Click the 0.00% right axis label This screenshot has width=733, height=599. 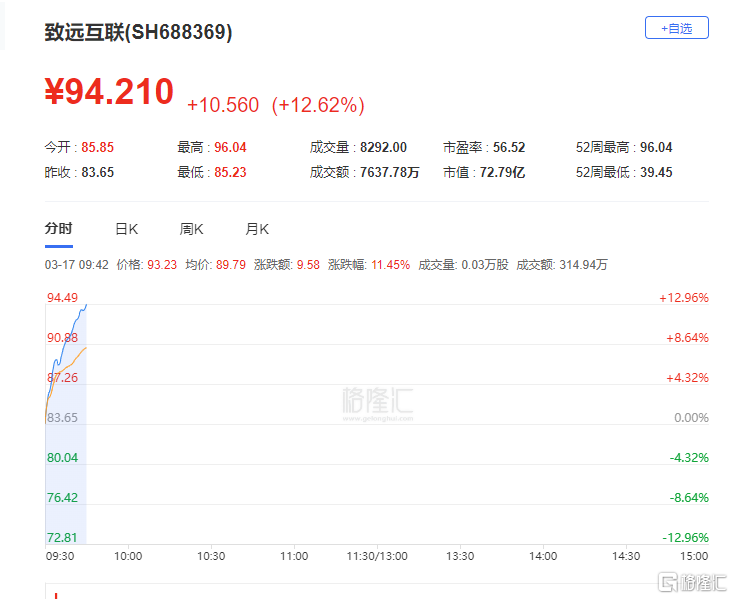(x=691, y=418)
